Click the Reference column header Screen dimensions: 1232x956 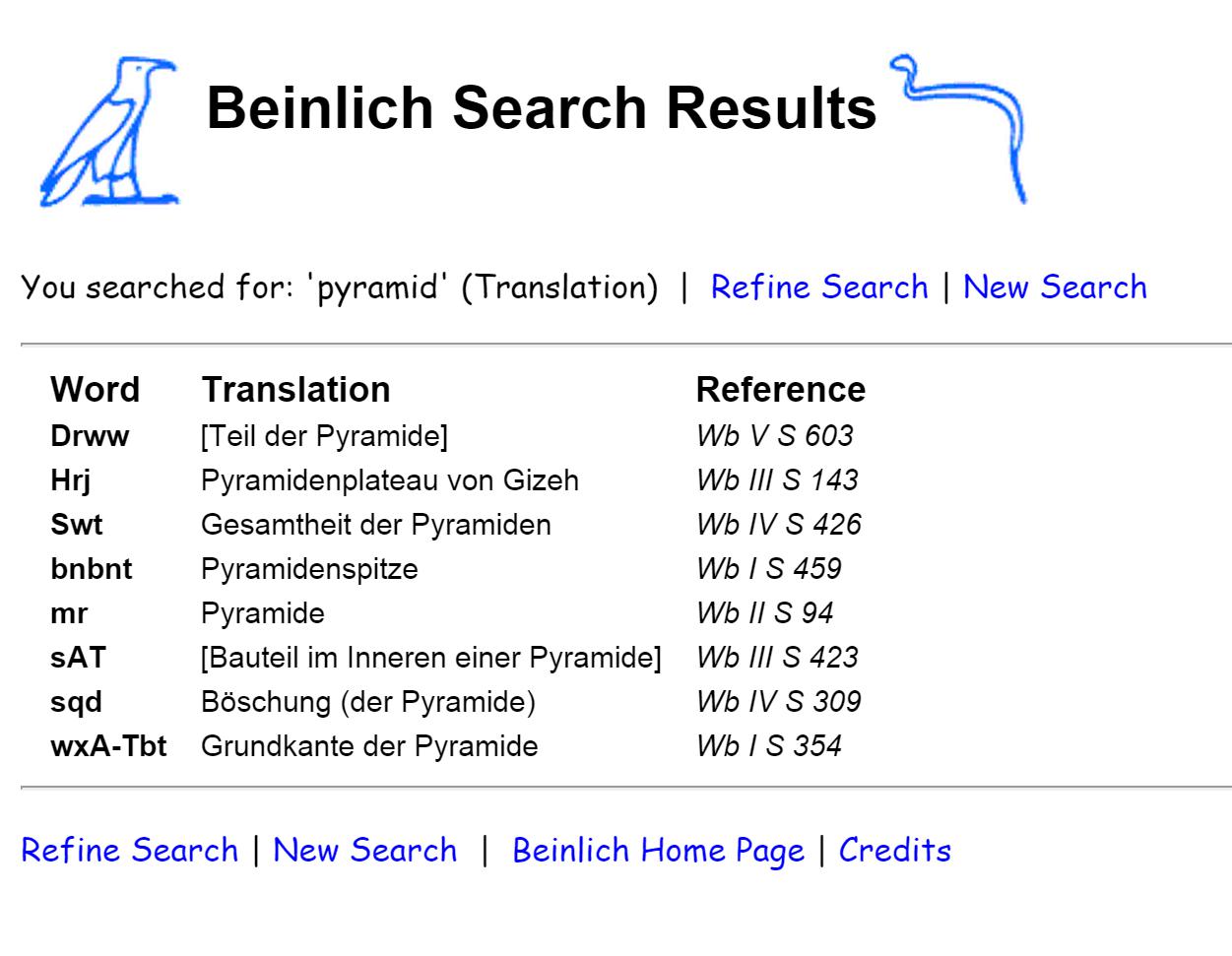coord(781,390)
